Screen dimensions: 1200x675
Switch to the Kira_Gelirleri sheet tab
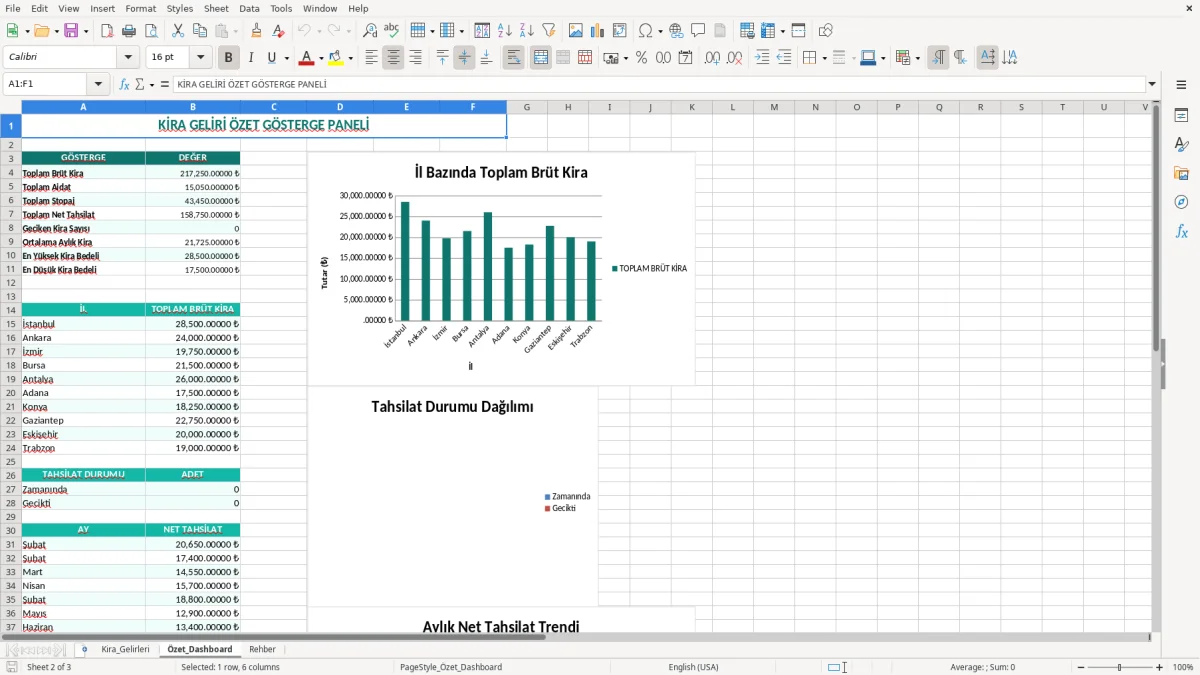[125, 649]
